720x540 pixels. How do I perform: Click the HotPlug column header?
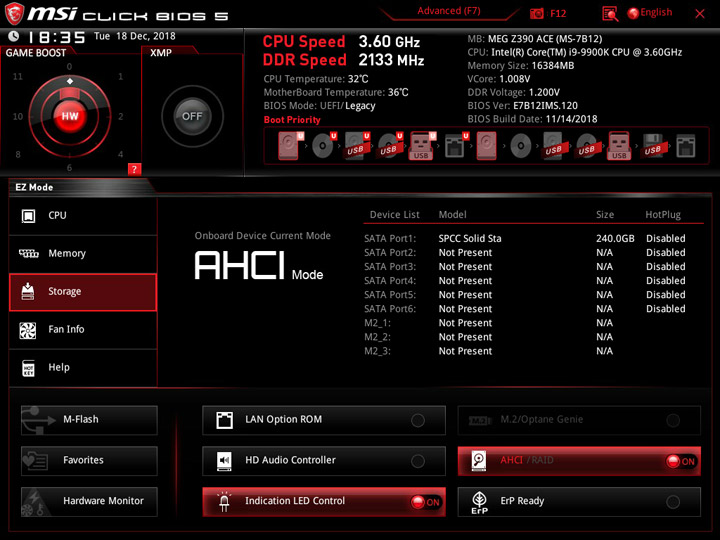click(x=663, y=214)
